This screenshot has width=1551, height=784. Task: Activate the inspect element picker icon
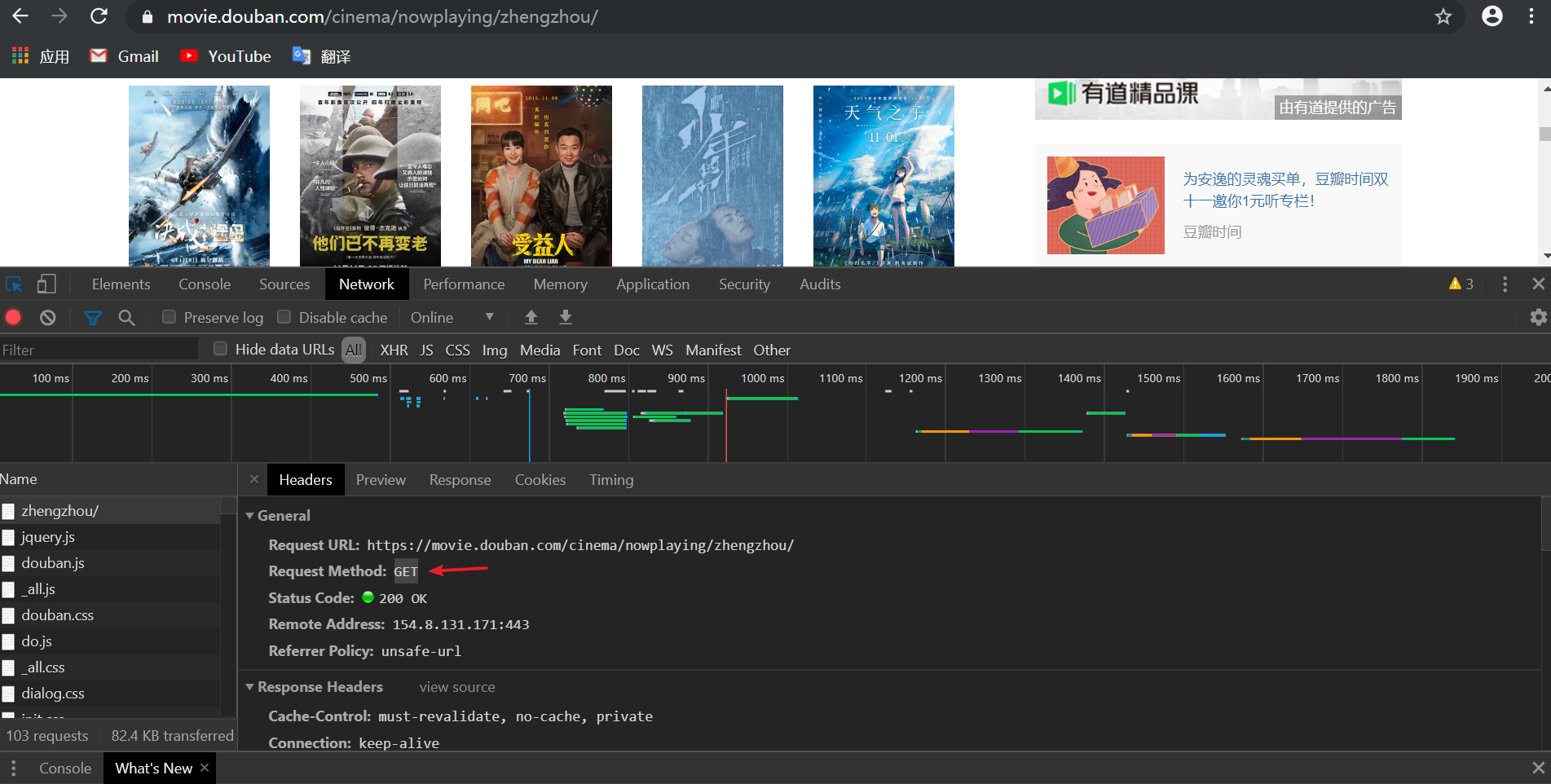pos(14,284)
